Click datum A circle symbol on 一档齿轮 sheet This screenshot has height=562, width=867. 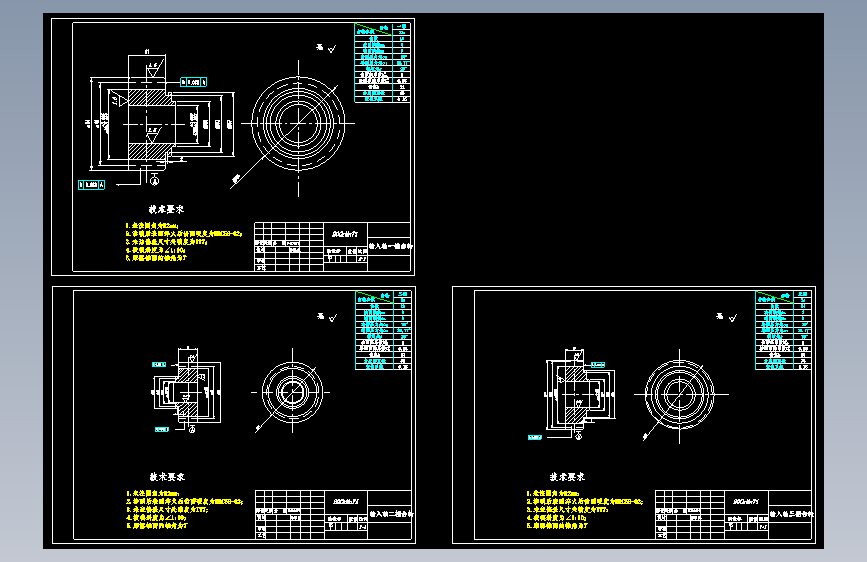[155, 180]
